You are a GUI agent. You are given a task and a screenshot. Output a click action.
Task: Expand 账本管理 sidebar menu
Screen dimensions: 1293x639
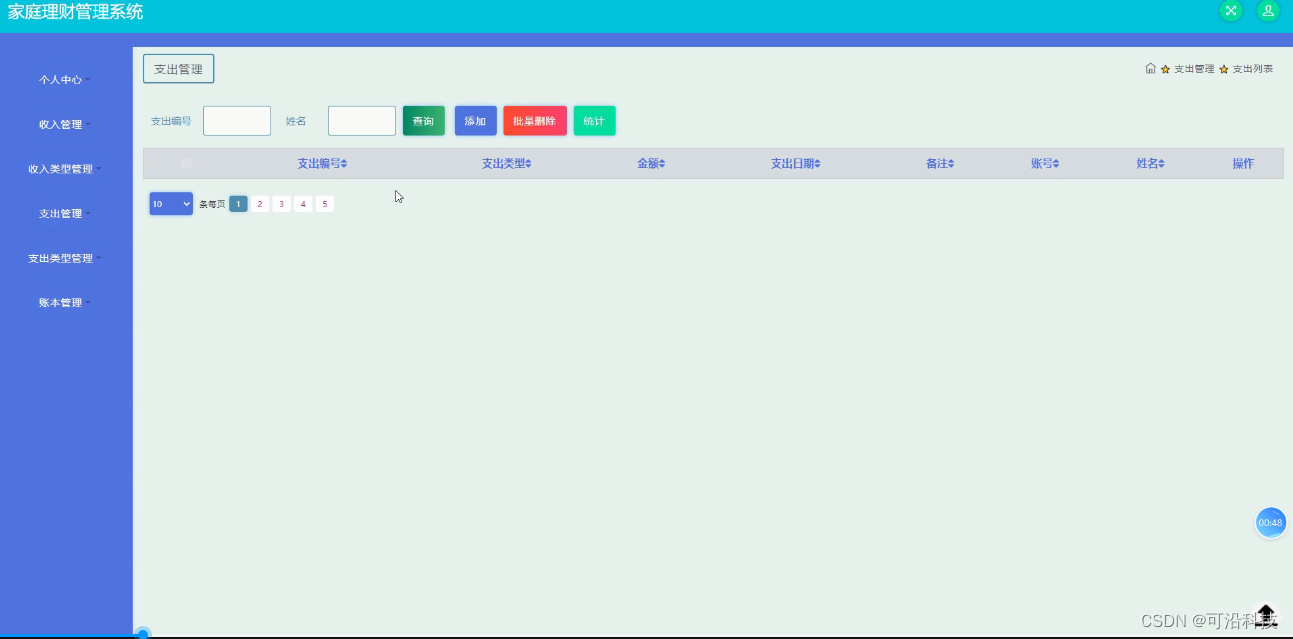point(65,303)
